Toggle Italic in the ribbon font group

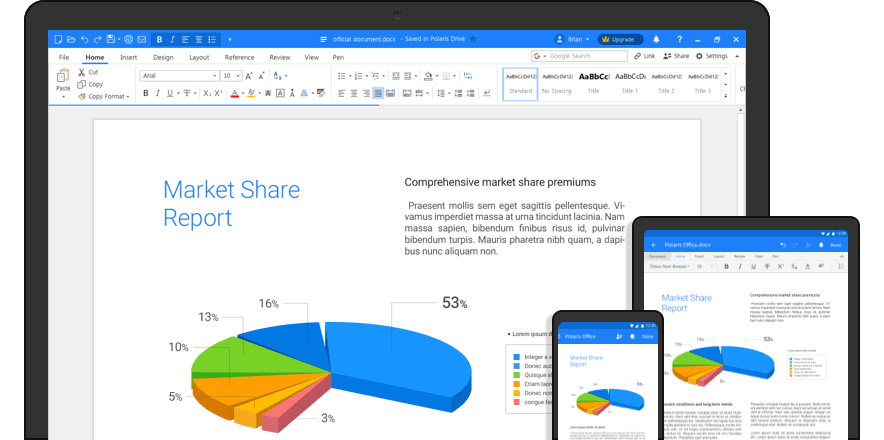point(158,93)
